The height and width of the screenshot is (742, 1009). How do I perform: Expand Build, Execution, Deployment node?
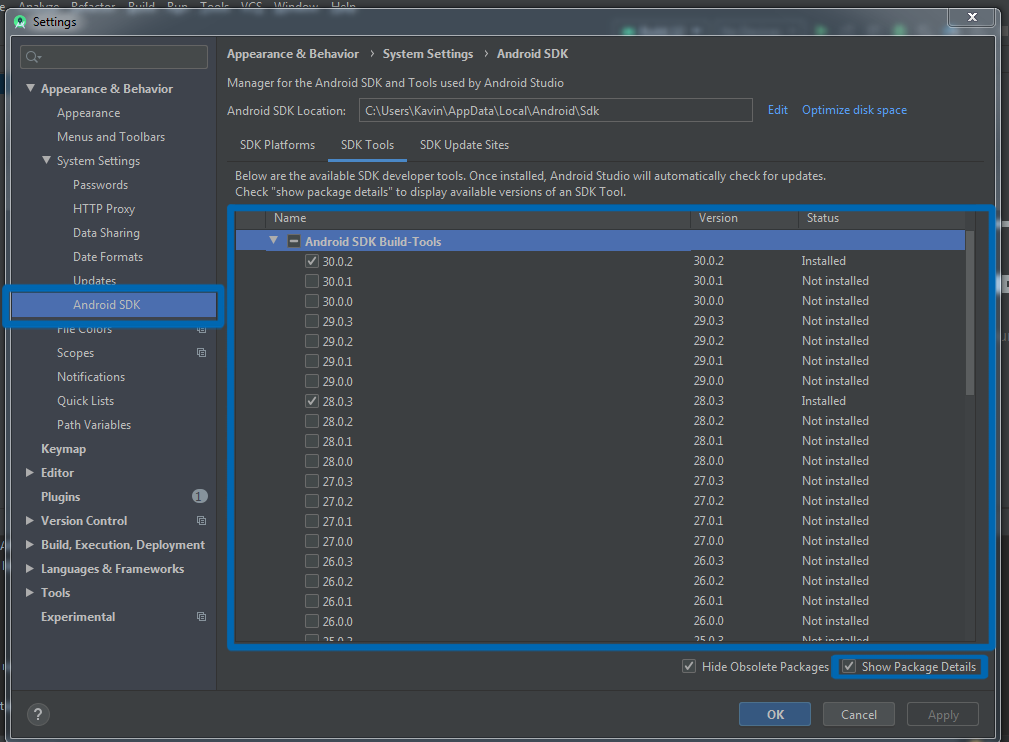pos(30,544)
